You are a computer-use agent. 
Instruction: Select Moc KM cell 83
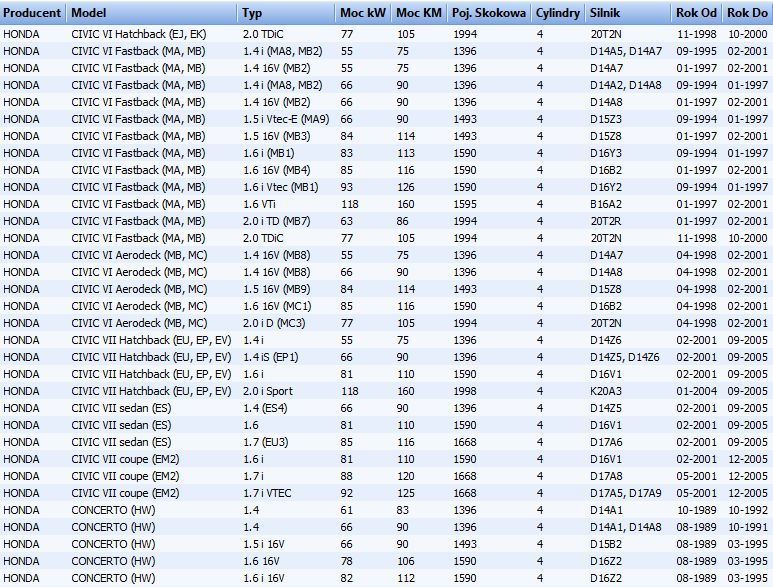tap(403, 510)
